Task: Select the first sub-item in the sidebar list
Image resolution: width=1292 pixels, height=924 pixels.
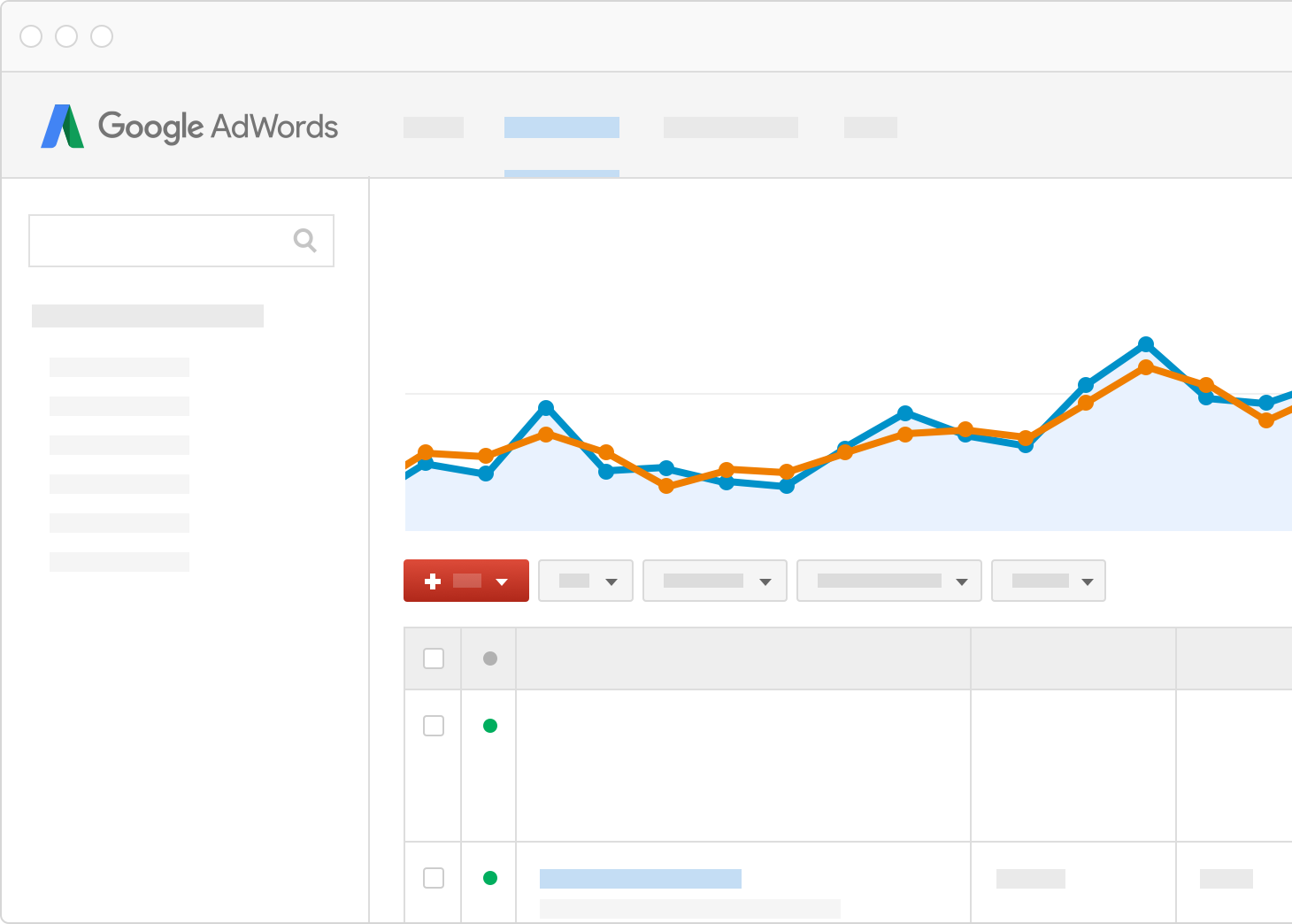Action: [x=119, y=367]
